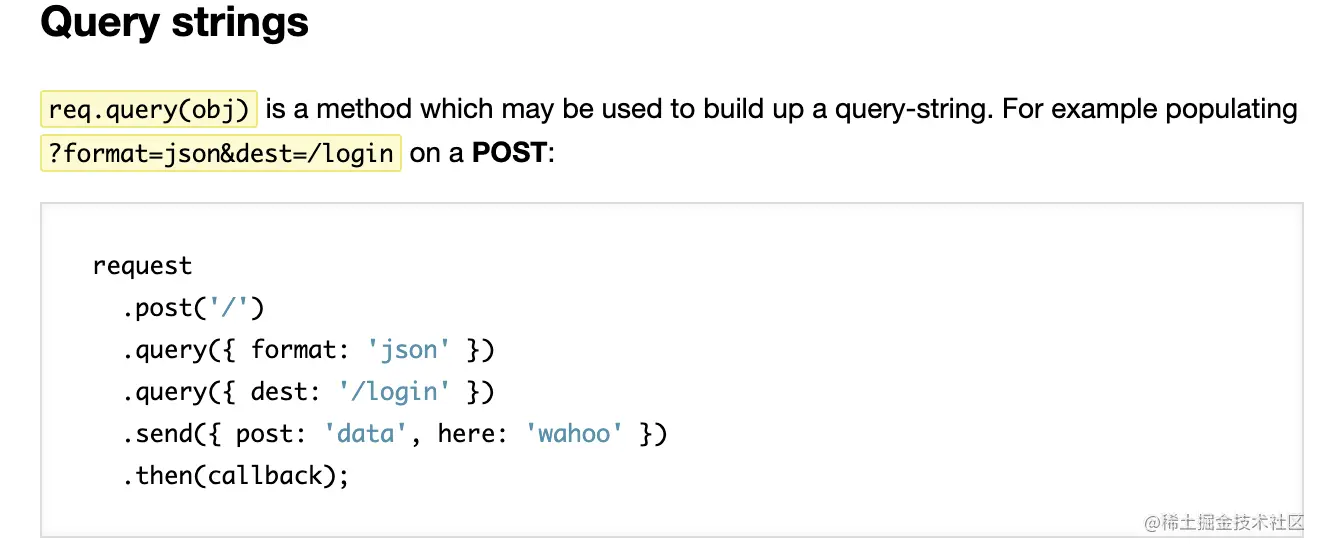Click the "here" key in send call
This screenshot has width=1322, height=550.
tap(468, 434)
